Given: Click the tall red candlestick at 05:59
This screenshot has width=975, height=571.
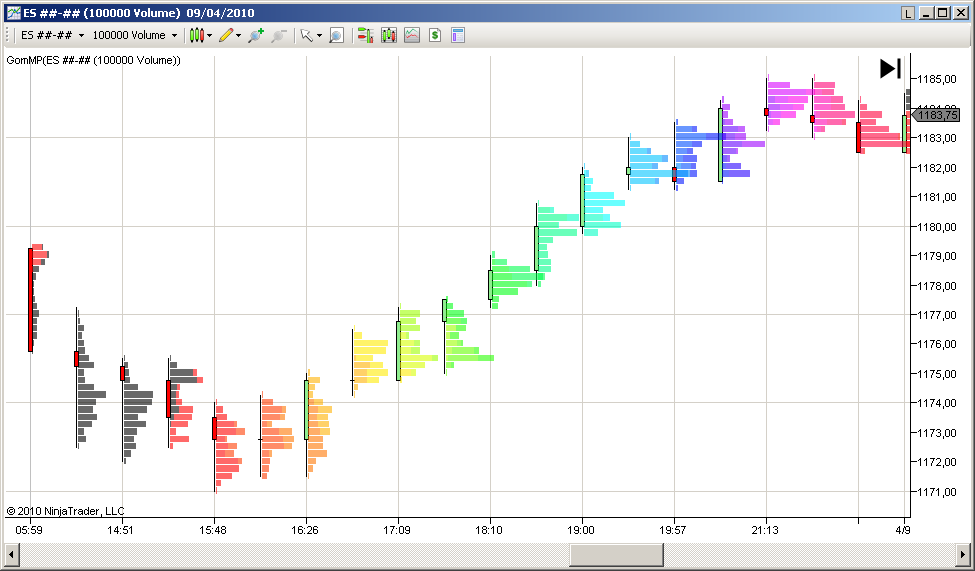Looking at the screenshot, I should coord(30,300).
